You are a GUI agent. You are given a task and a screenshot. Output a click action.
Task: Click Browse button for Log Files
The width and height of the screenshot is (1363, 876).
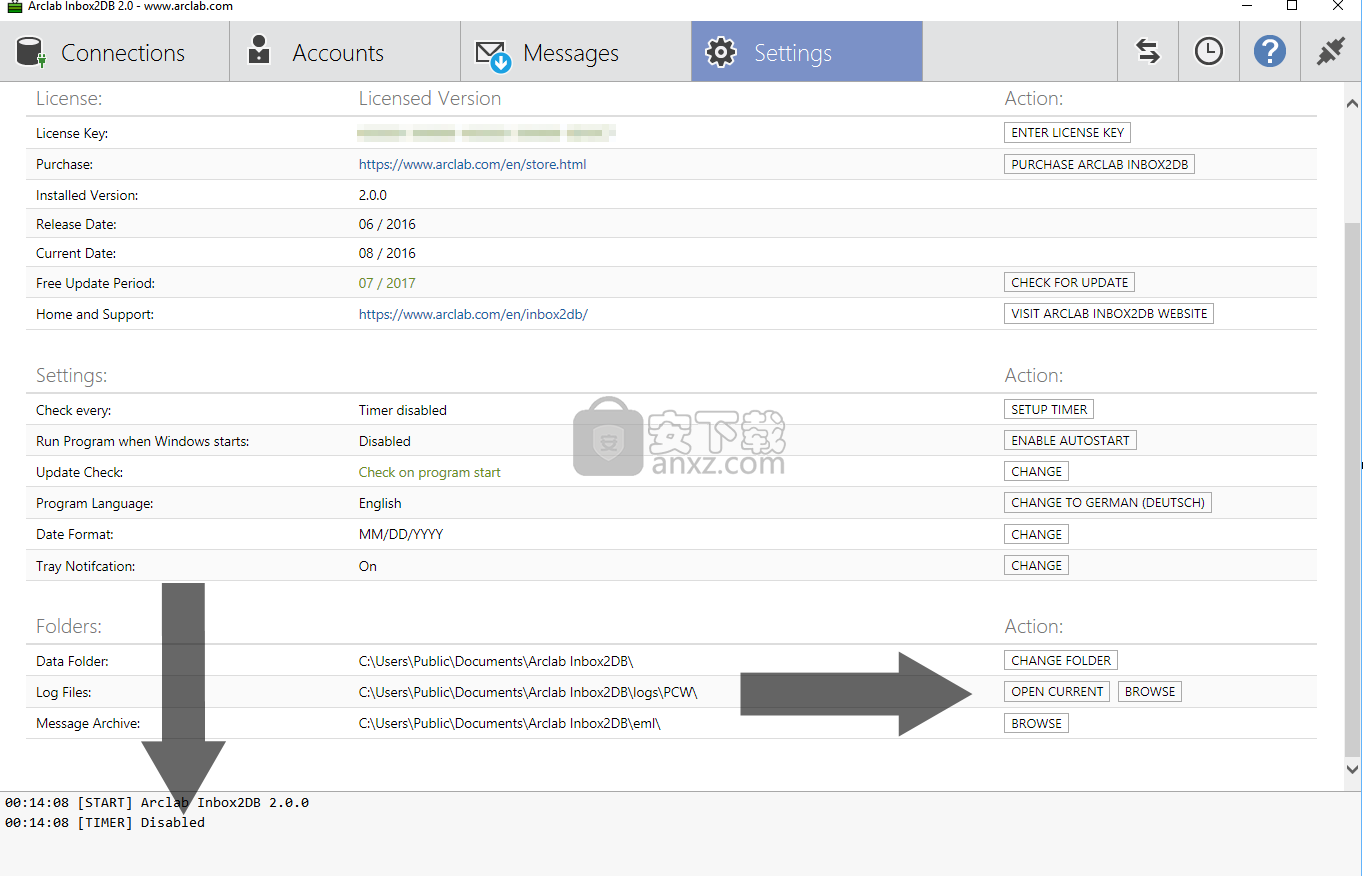(1150, 691)
